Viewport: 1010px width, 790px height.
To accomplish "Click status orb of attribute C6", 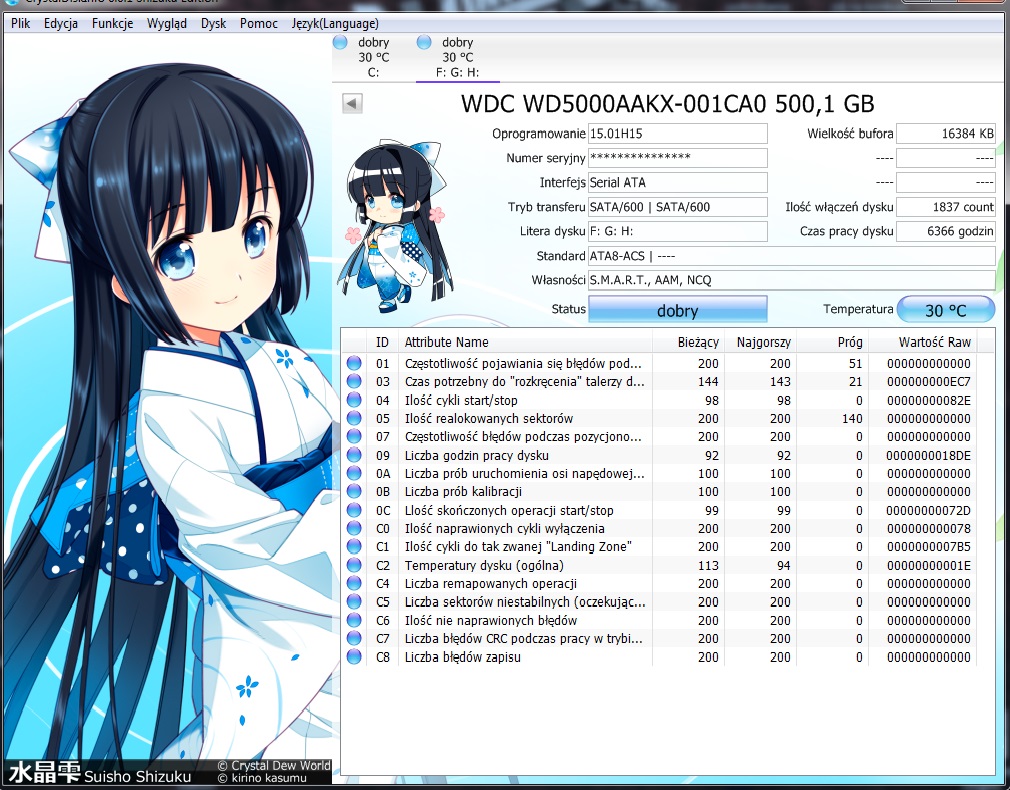I will click(354, 620).
